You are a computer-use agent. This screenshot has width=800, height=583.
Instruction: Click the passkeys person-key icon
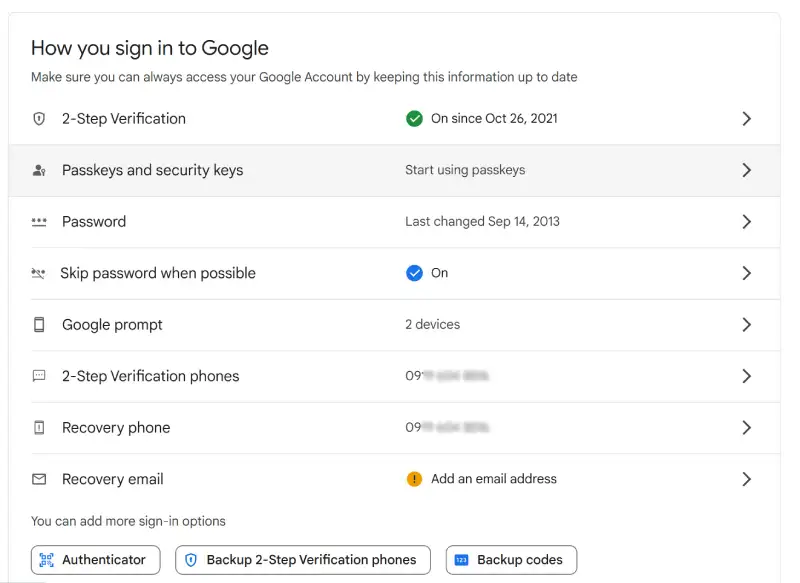click(x=39, y=170)
